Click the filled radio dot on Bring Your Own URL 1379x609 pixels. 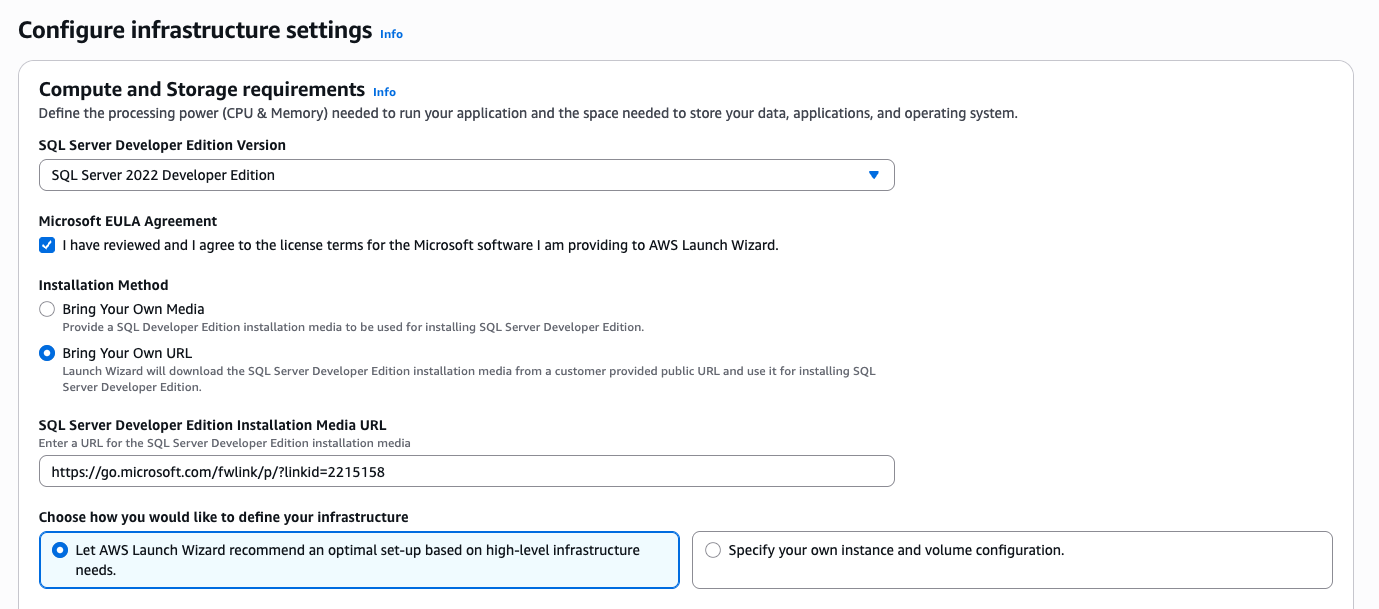47,352
